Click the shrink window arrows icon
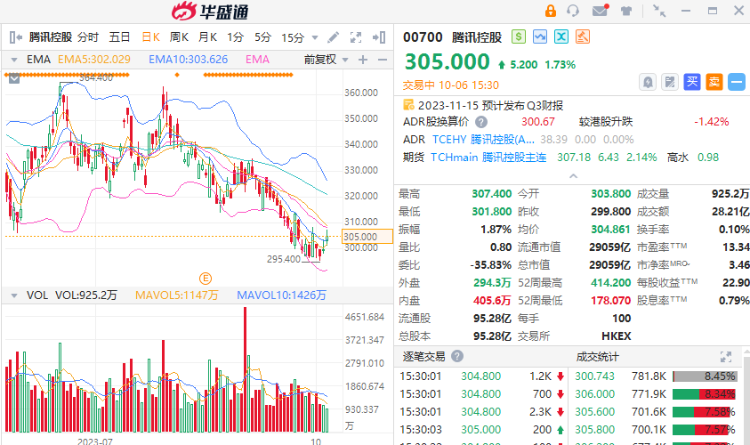This screenshot has width=750, height=445. [660, 11]
